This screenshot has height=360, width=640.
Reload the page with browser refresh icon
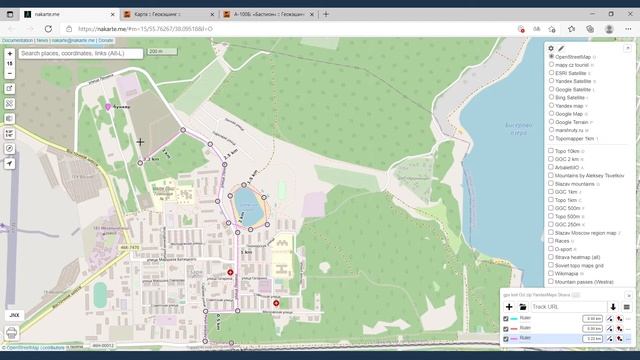[48, 29]
